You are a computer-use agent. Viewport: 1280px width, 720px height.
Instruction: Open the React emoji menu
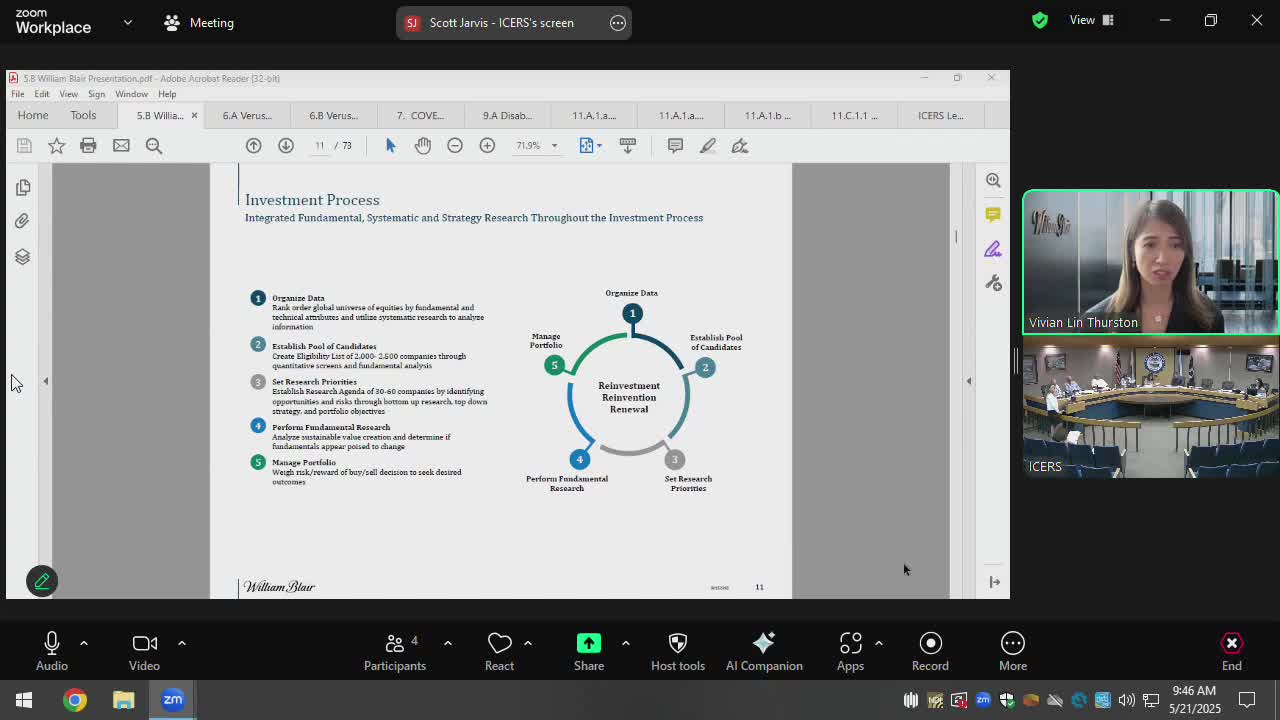click(x=499, y=651)
